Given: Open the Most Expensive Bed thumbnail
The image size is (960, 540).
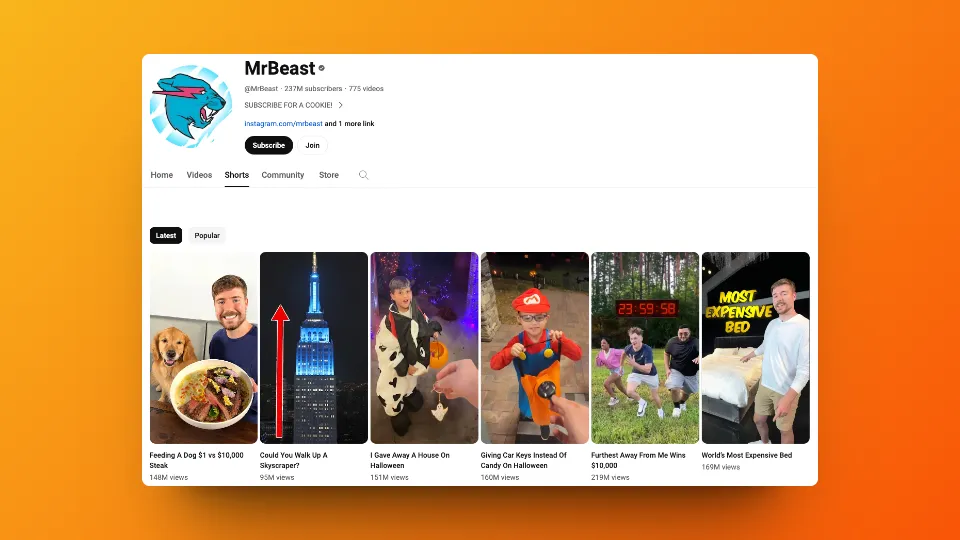Looking at the screenshot, I should point(756,348).
